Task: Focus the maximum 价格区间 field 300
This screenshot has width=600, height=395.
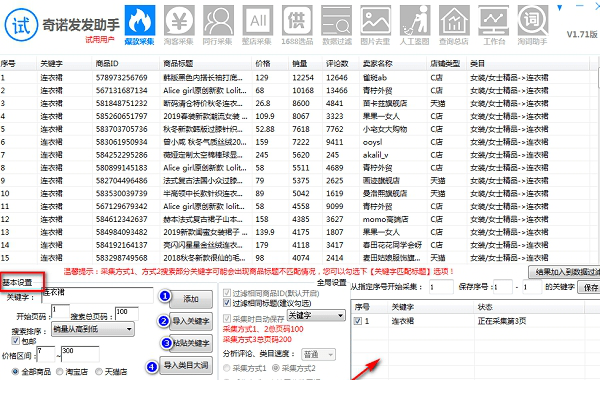Action: [x=80, y=354]
